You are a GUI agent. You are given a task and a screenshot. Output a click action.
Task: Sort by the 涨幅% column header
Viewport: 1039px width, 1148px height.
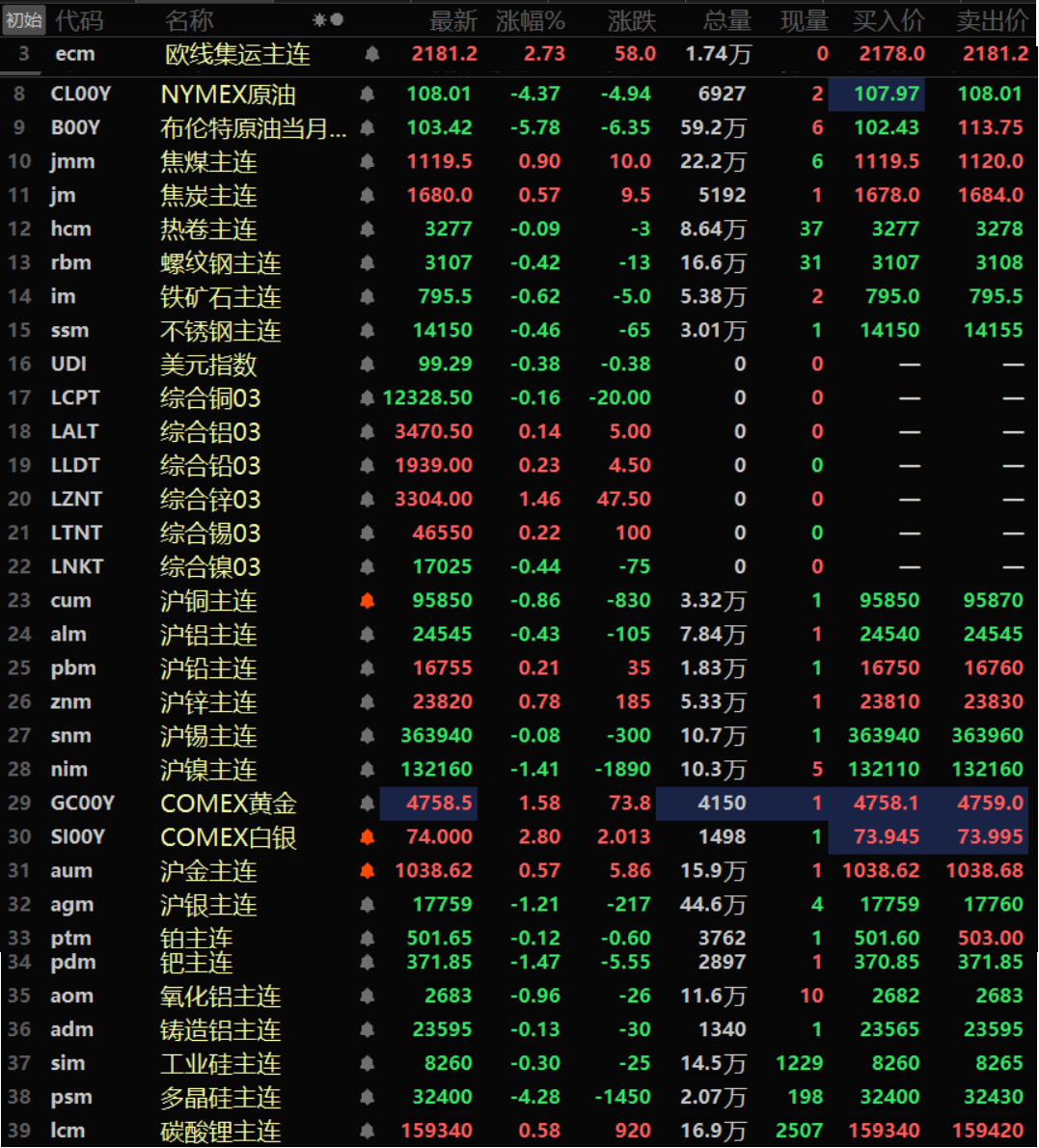pyautogui.click(x=530, y=20)
